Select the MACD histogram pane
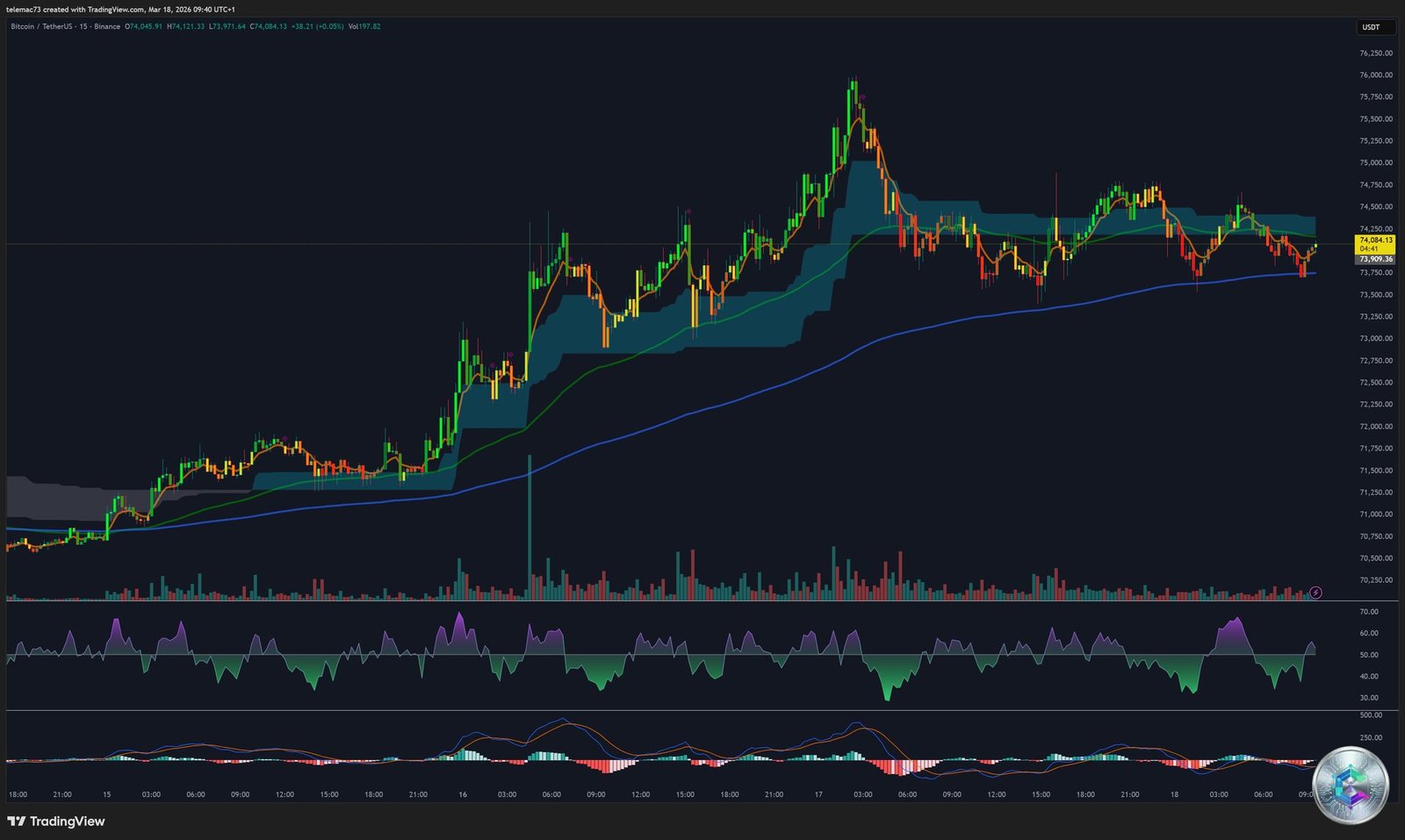This screenshot has height=840, width=1405. click(659, 753)
